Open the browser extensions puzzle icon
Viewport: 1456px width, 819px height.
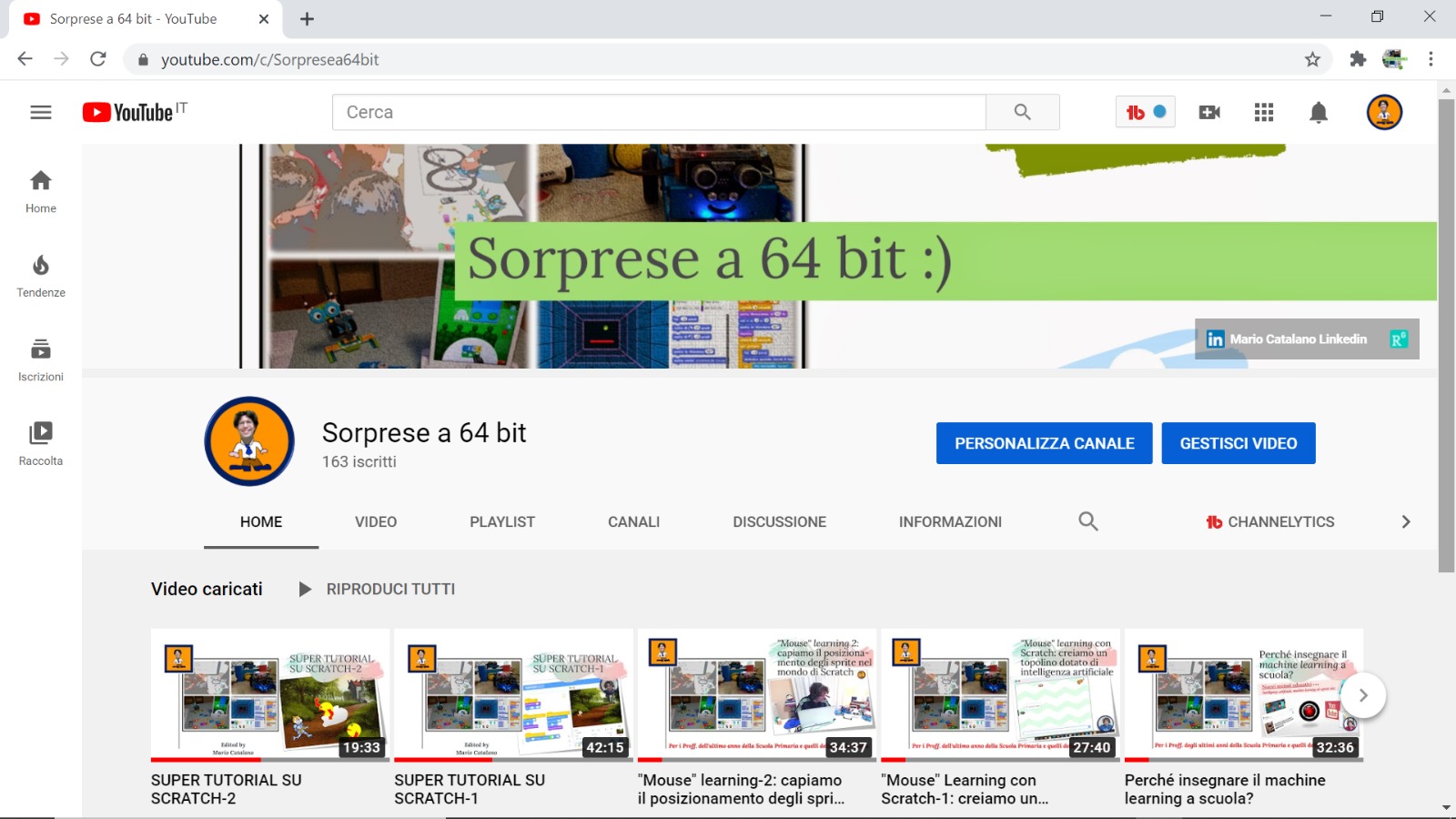pyautogui.click(x=1358, y=59)
